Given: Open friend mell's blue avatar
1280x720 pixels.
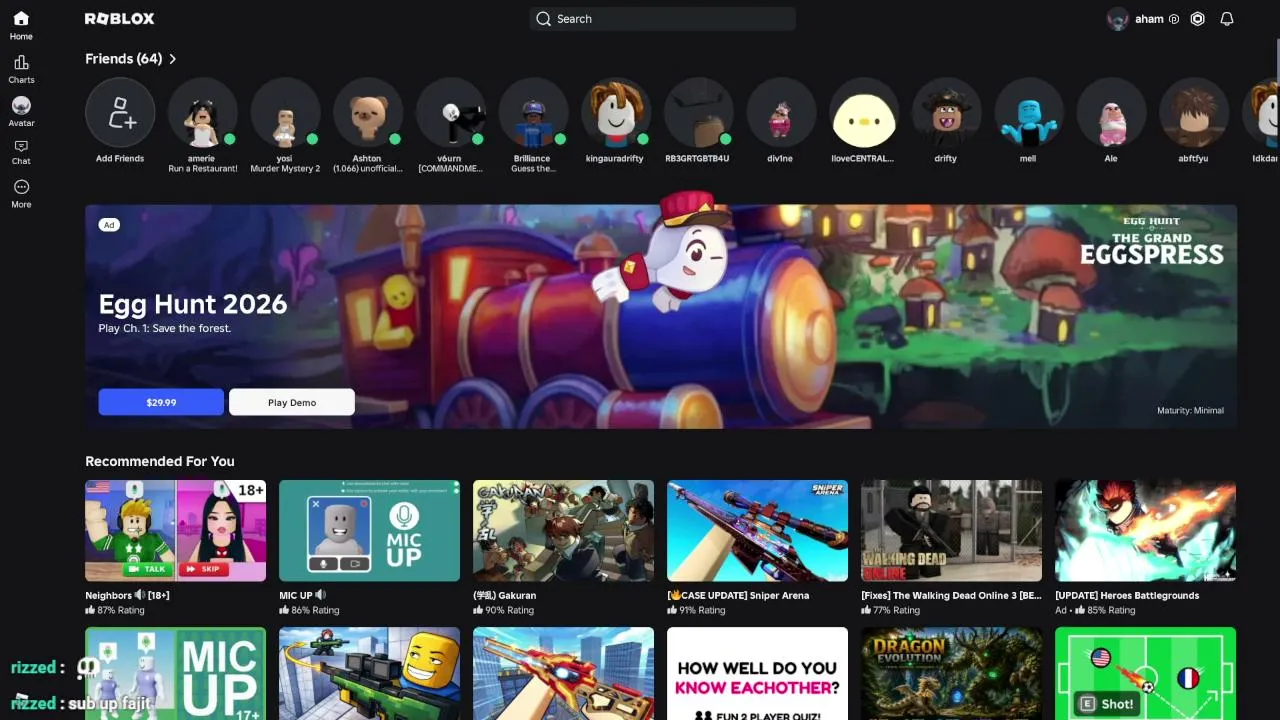Looking at the screenshot, I should point(1030,113).
